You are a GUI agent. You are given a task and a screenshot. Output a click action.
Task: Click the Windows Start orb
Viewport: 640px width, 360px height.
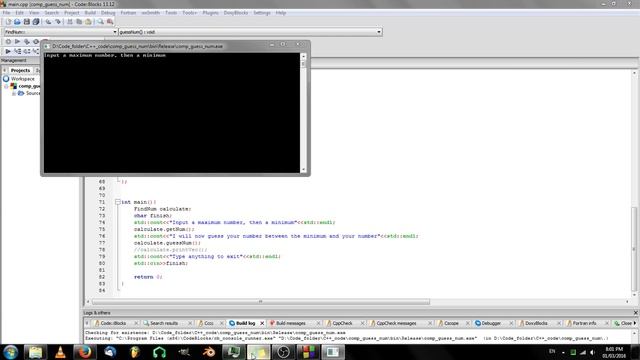pyautogui.click(x=11, y=352)
